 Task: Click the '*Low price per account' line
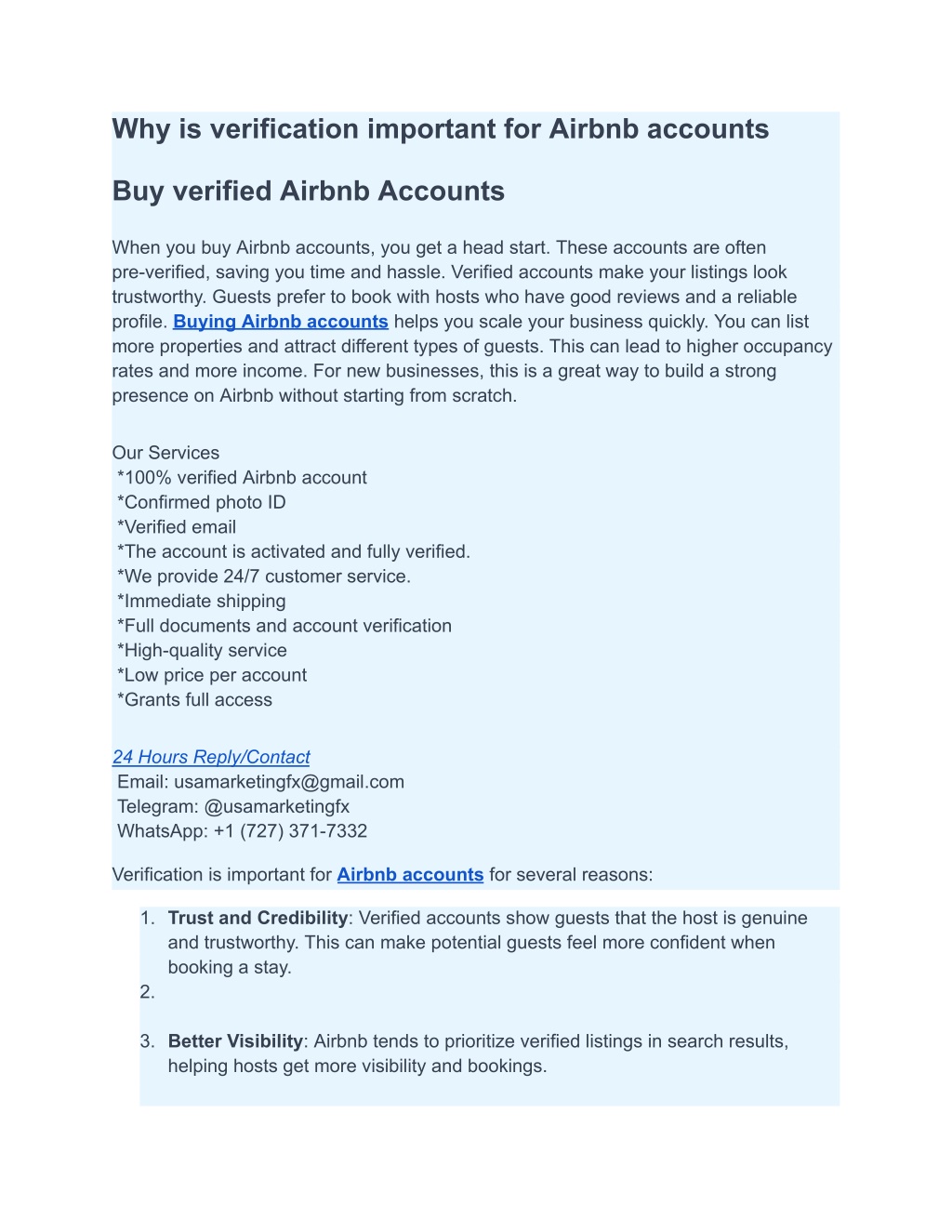[212, 675]
